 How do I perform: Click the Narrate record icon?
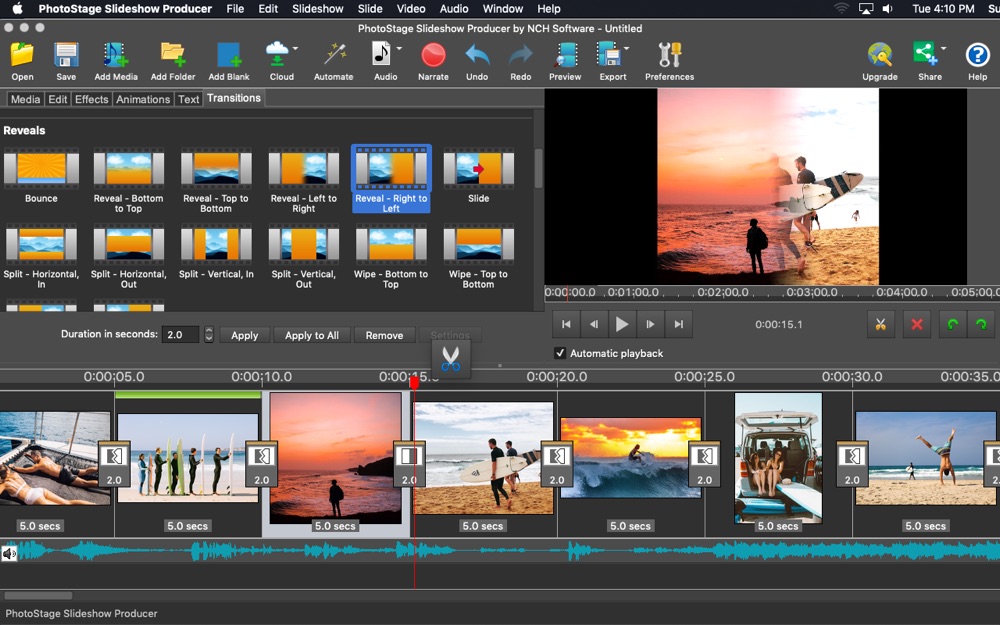433,56
